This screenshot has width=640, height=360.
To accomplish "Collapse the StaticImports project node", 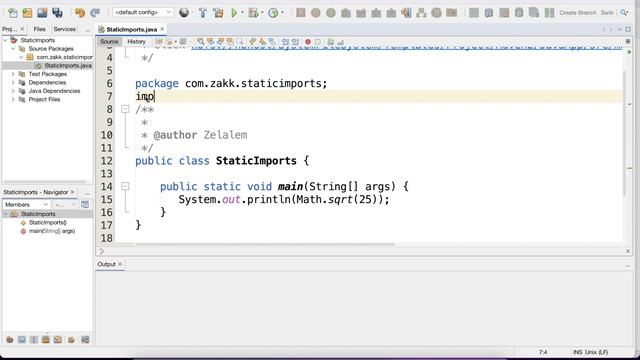I will 5,40.
